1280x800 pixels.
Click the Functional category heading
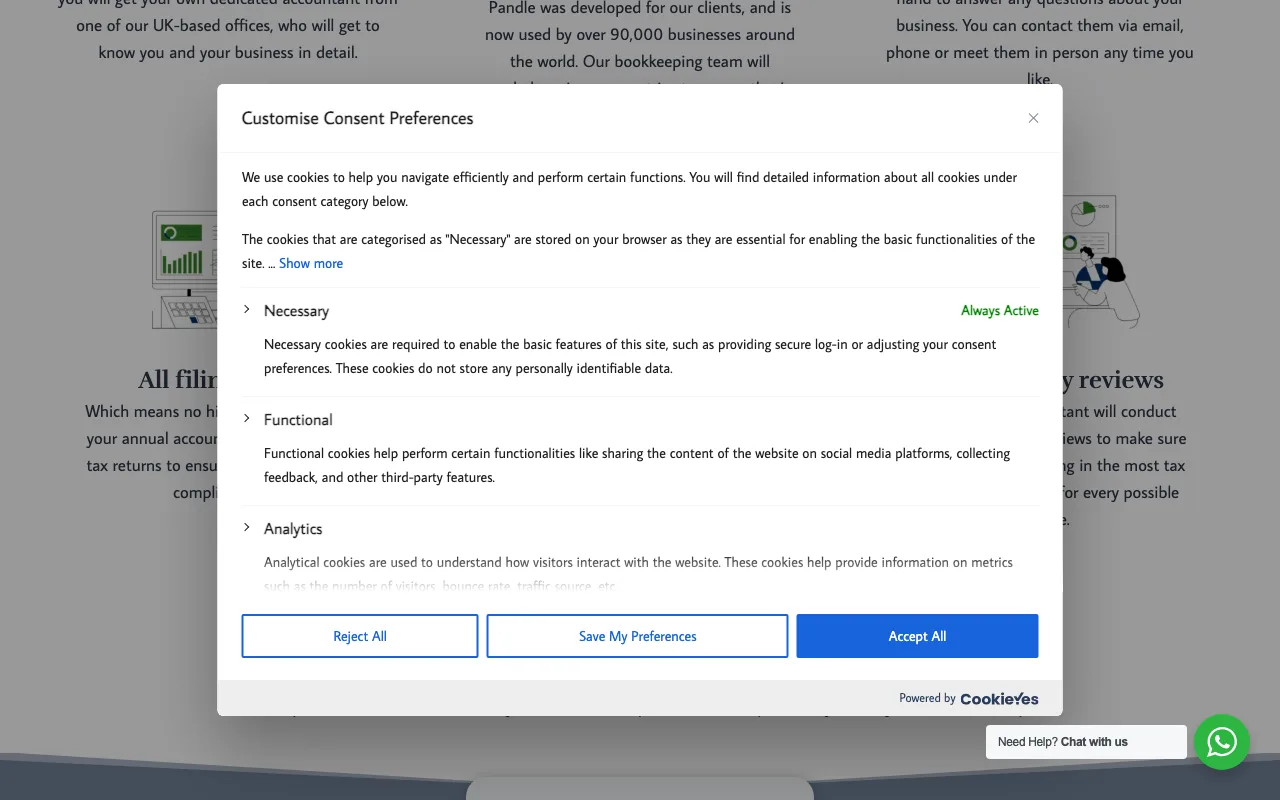coord(298,420)
